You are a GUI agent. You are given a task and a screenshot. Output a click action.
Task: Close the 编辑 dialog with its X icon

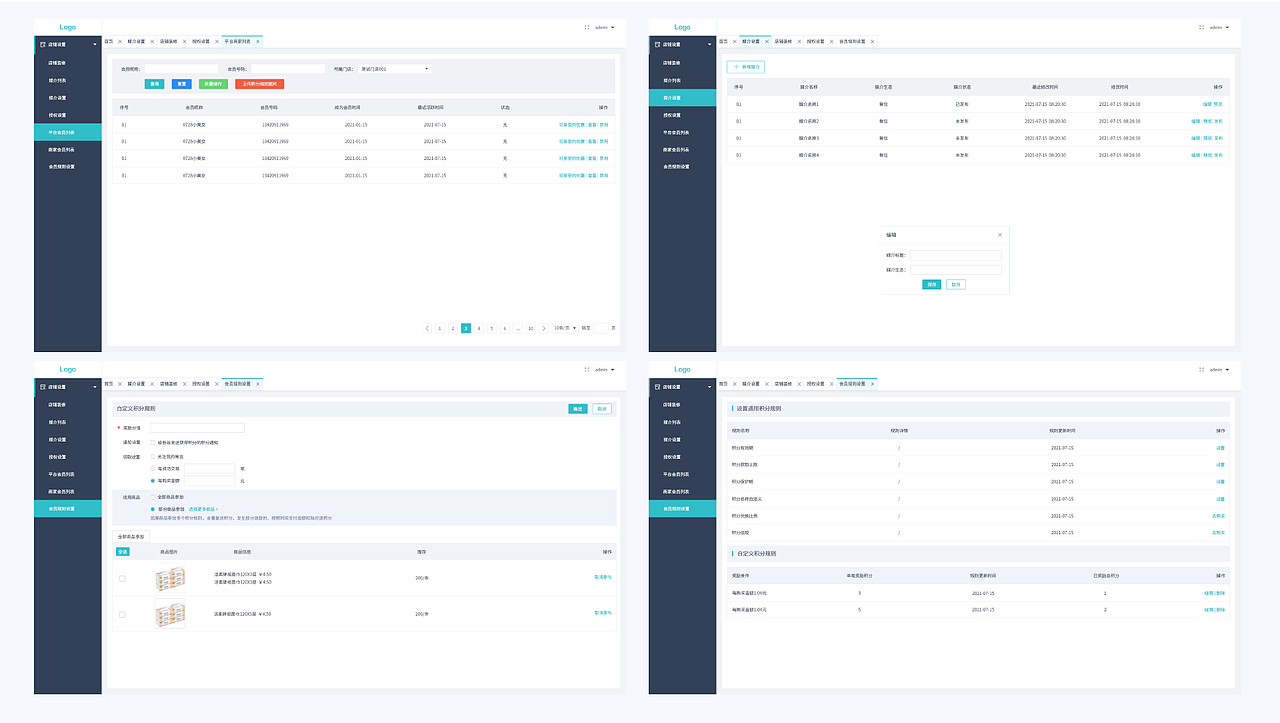tap(999, 235)
